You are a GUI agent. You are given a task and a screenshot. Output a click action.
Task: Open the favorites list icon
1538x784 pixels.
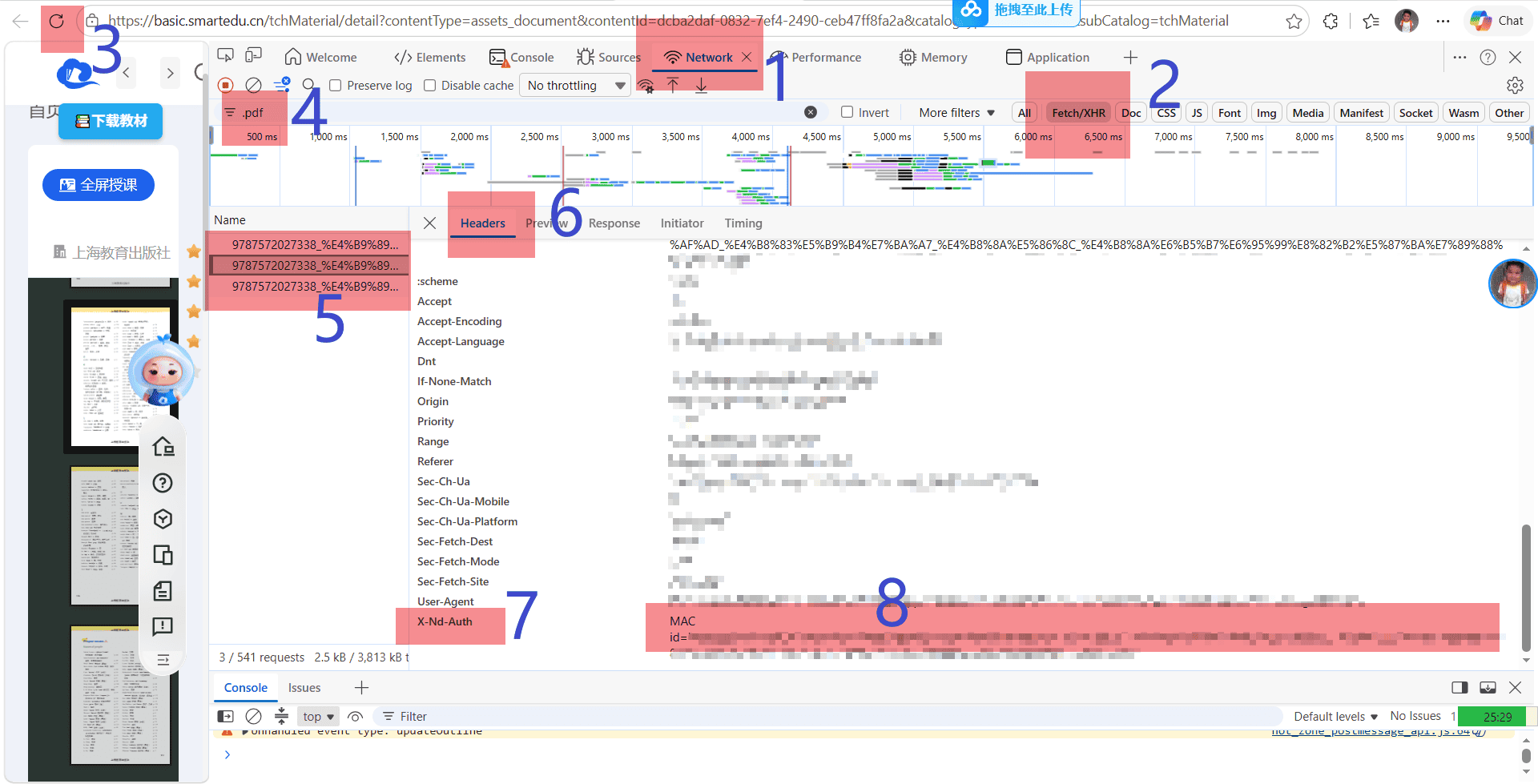click(1371, 22)
